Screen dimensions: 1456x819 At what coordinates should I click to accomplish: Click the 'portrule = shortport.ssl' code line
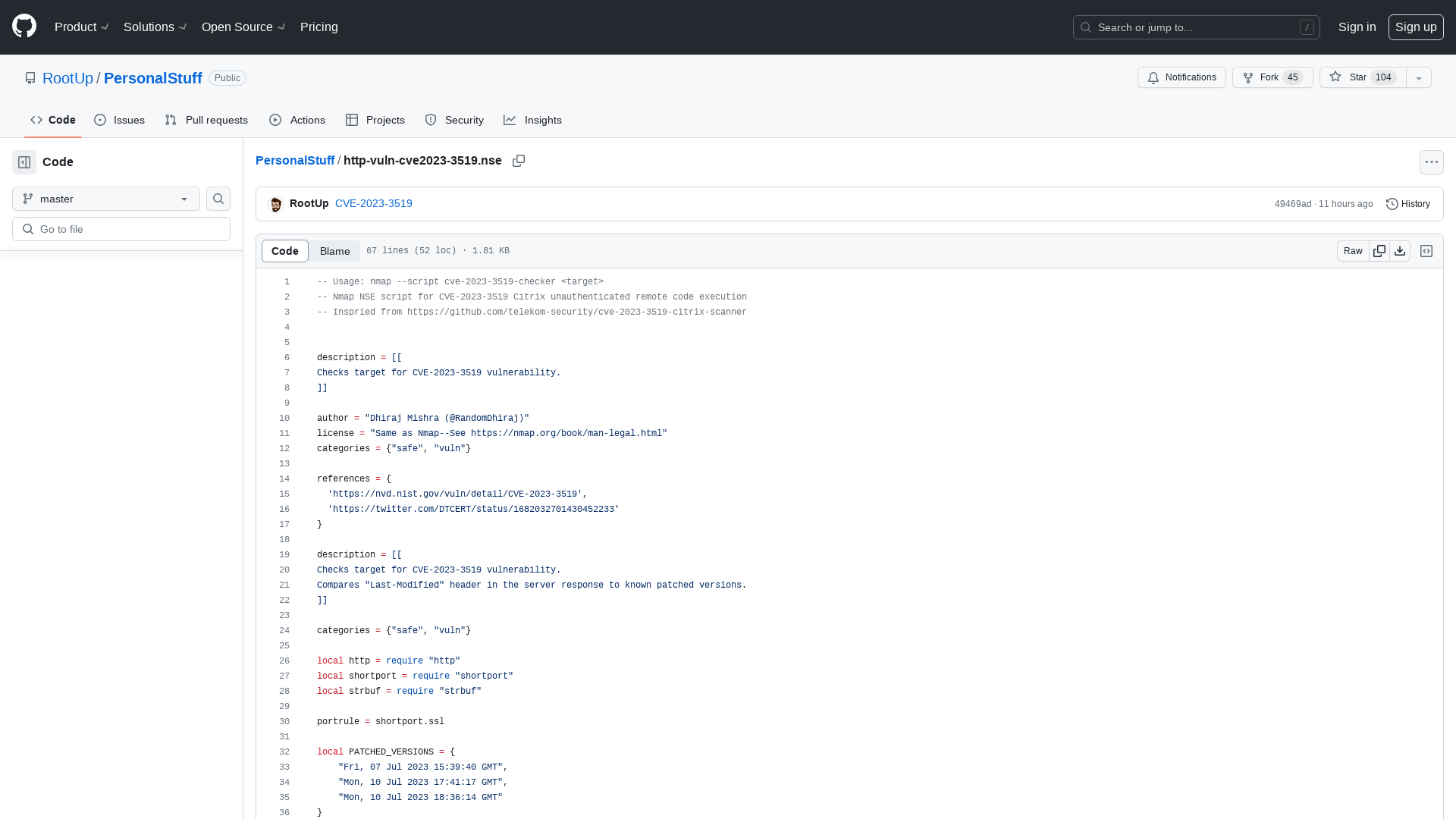pyautogui.click(x=381, y=721)
